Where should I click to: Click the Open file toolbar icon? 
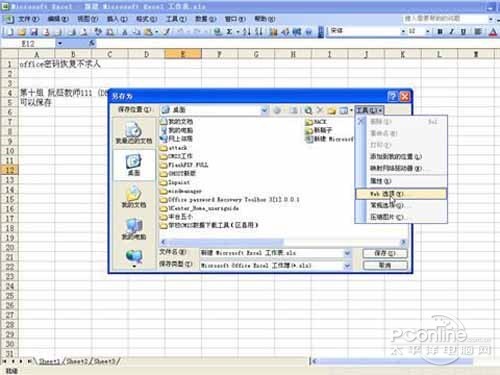(x=22, y=32)
